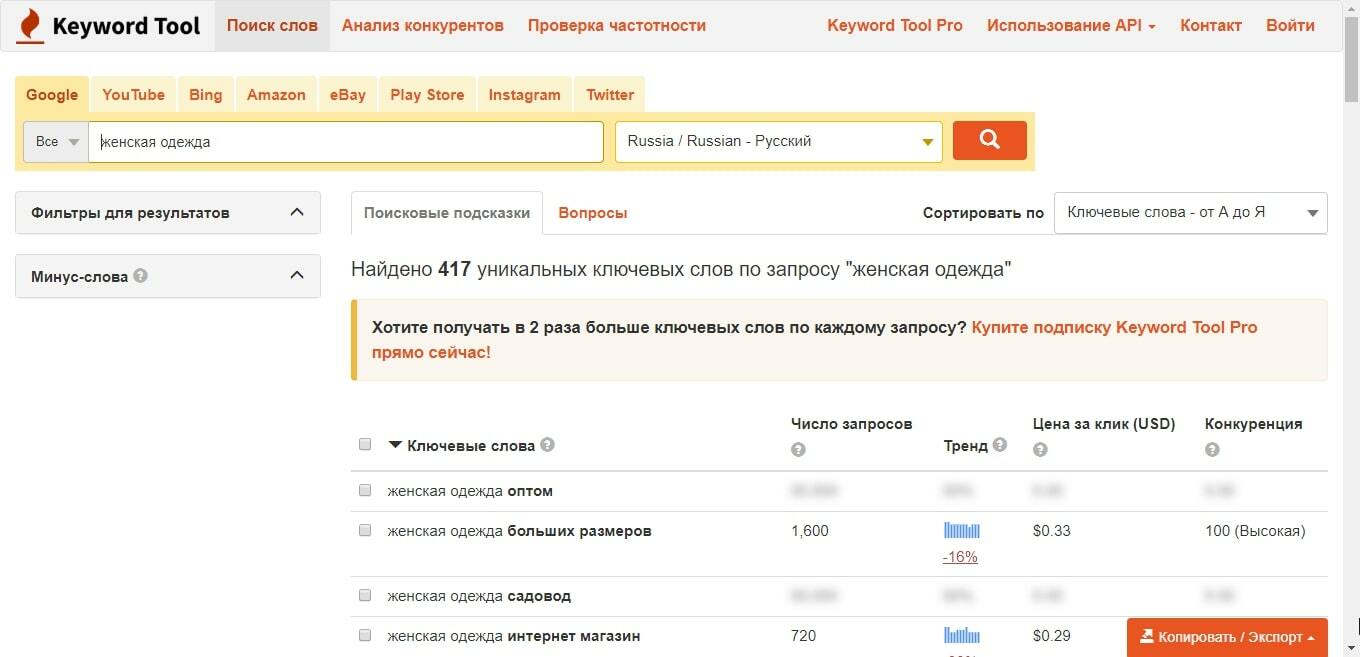Switch to the eBay tab
The height and width of the screenshot is (657, 1360).
(x=348, y=95)
